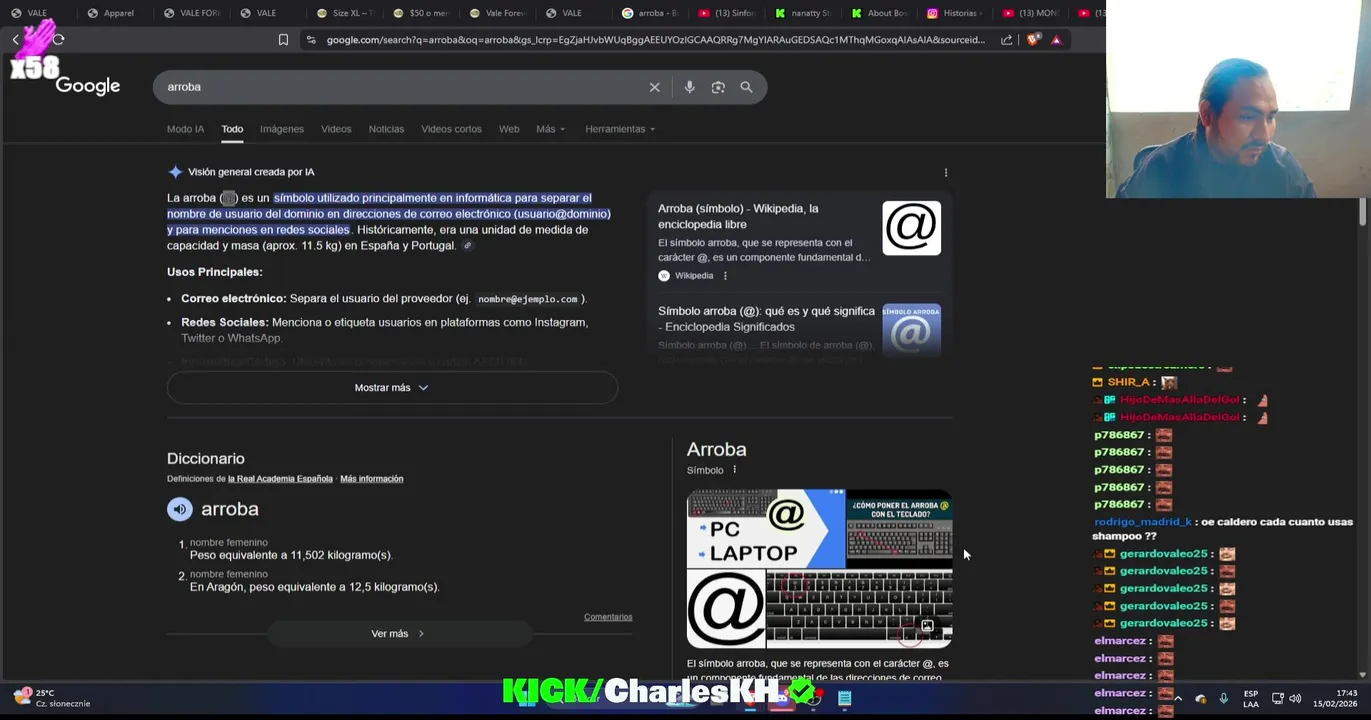1371x720 pixels.
Task: Start voice search with microphone icon
Action: 689,87
